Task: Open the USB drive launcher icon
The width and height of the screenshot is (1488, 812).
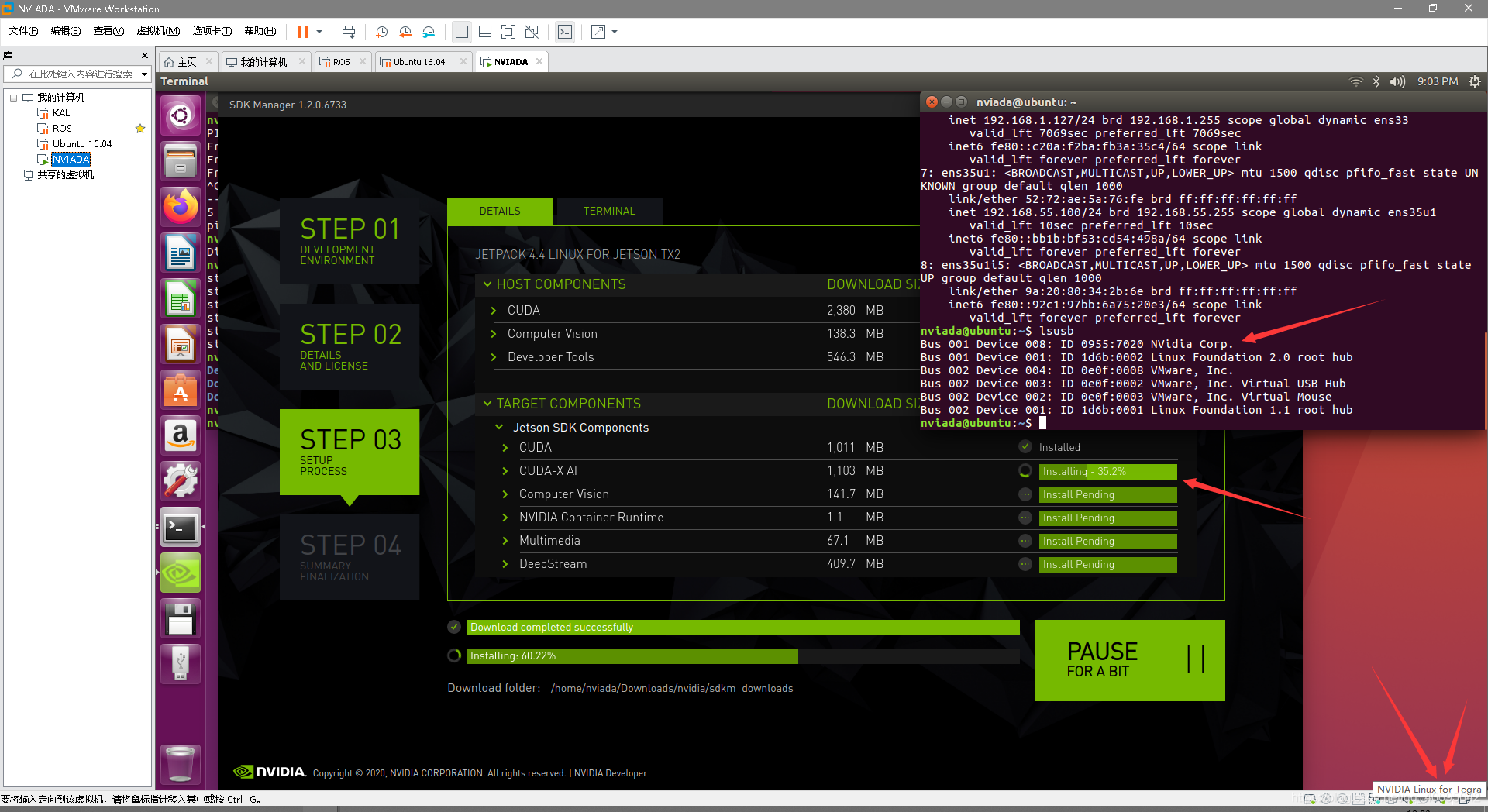Action: click(x=181, y=664)
